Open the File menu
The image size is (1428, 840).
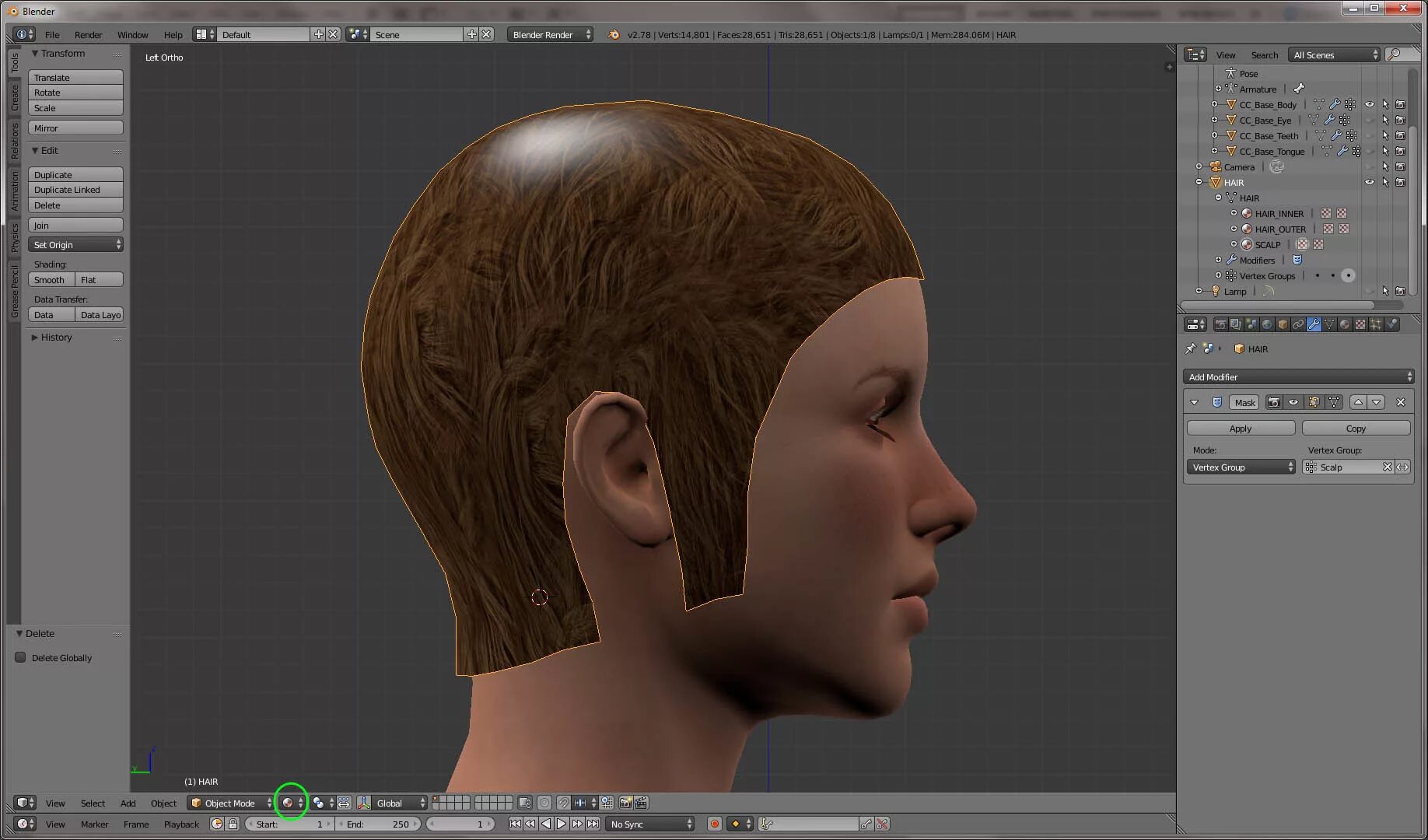click(51, 34)
